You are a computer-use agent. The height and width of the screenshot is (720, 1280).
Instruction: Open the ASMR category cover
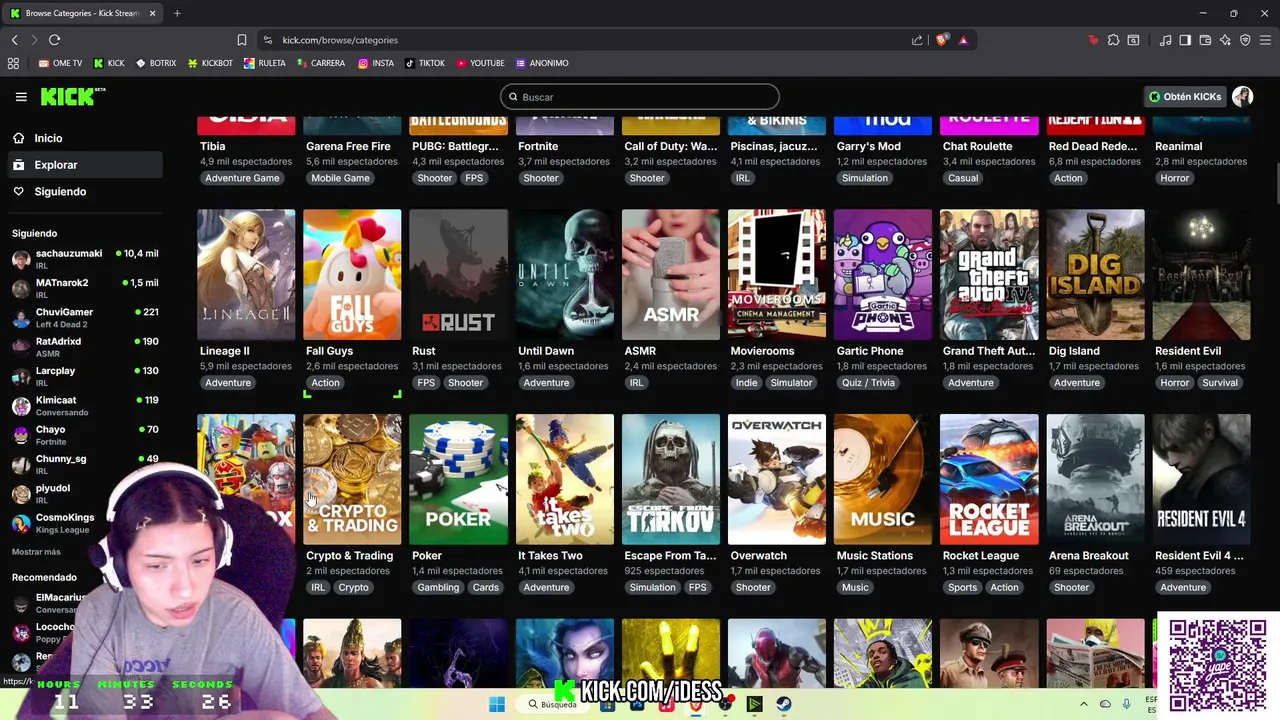tap(671, 275)
